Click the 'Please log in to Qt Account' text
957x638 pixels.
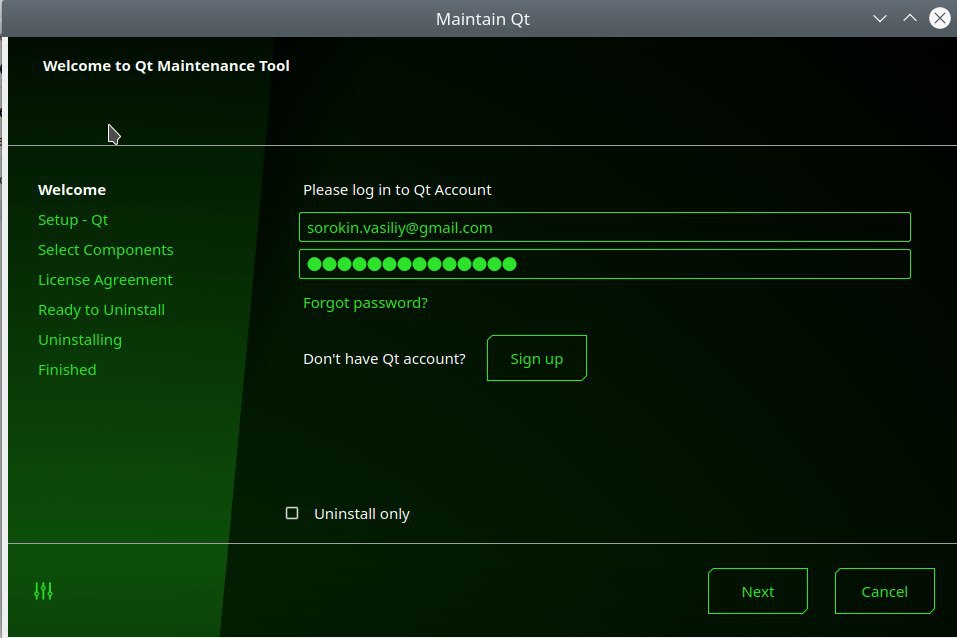[397, 190]
